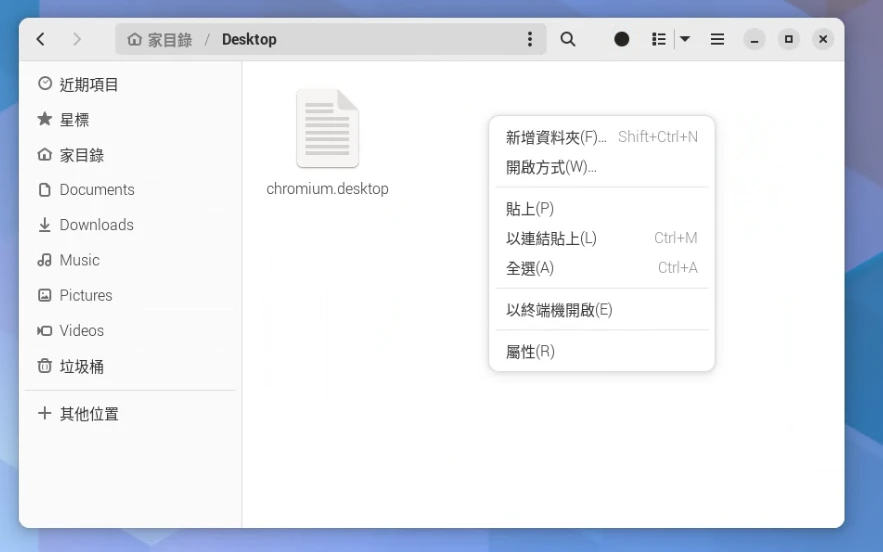Open the hamburger main menu
The width and height of the screenshot is (883, 552).
coord(717,39)
